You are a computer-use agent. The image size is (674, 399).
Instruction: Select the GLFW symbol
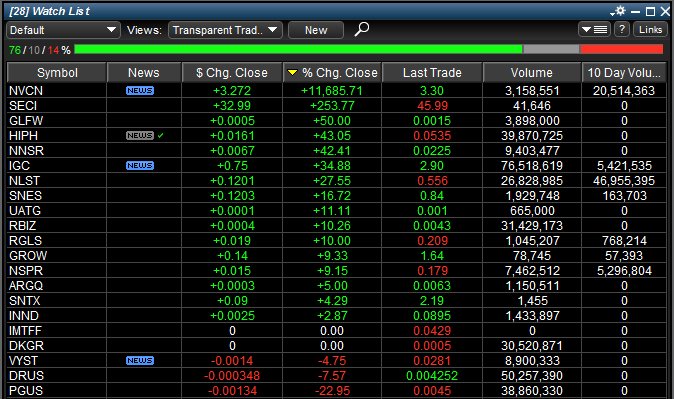click(26, 121)
